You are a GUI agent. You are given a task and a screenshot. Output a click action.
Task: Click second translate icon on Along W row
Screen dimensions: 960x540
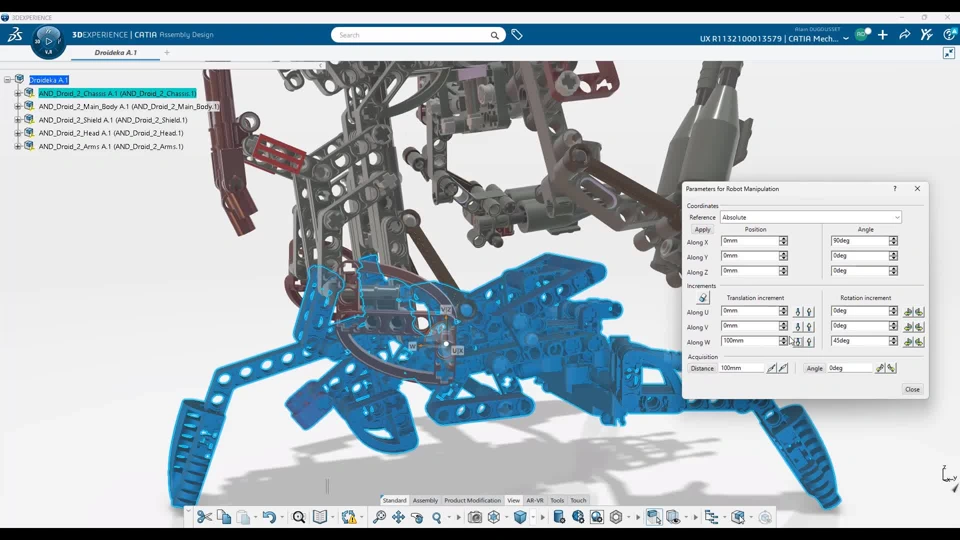tap(809, 342)
